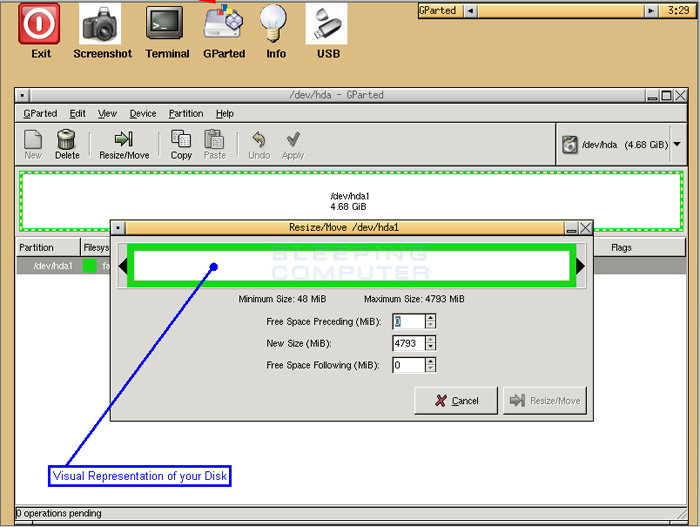This screenshot has width=700, height=527.
Task: Click the left black arrow resize handle
Action: pyautogui.click(x=123, y=266)
